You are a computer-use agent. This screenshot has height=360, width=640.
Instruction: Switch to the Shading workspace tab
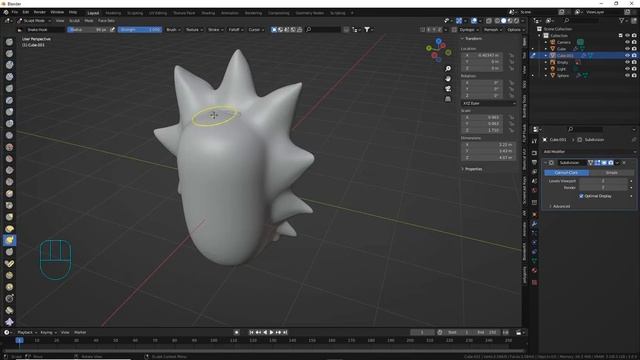208,13
